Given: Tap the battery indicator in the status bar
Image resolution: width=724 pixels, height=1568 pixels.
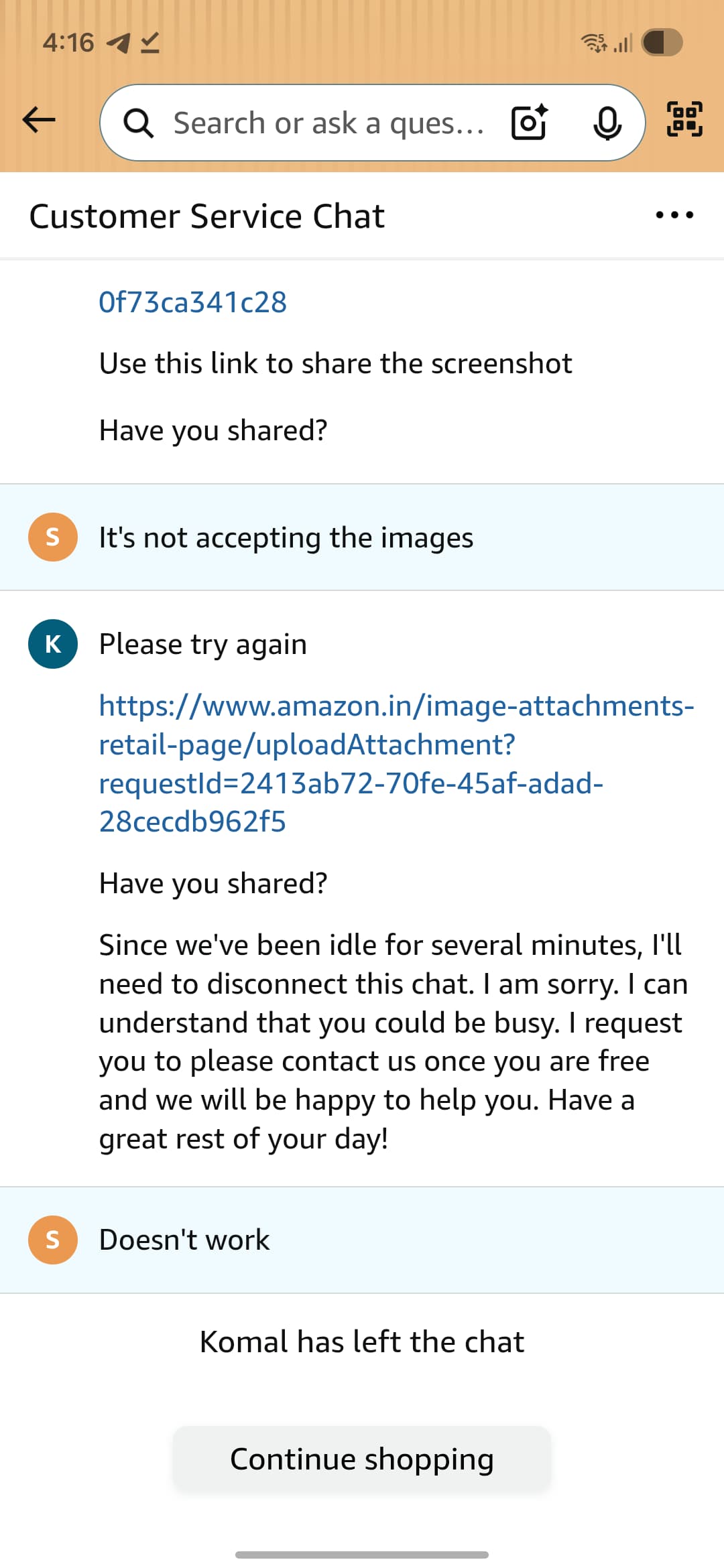Looking at the screenshot, I should point(660,42).
